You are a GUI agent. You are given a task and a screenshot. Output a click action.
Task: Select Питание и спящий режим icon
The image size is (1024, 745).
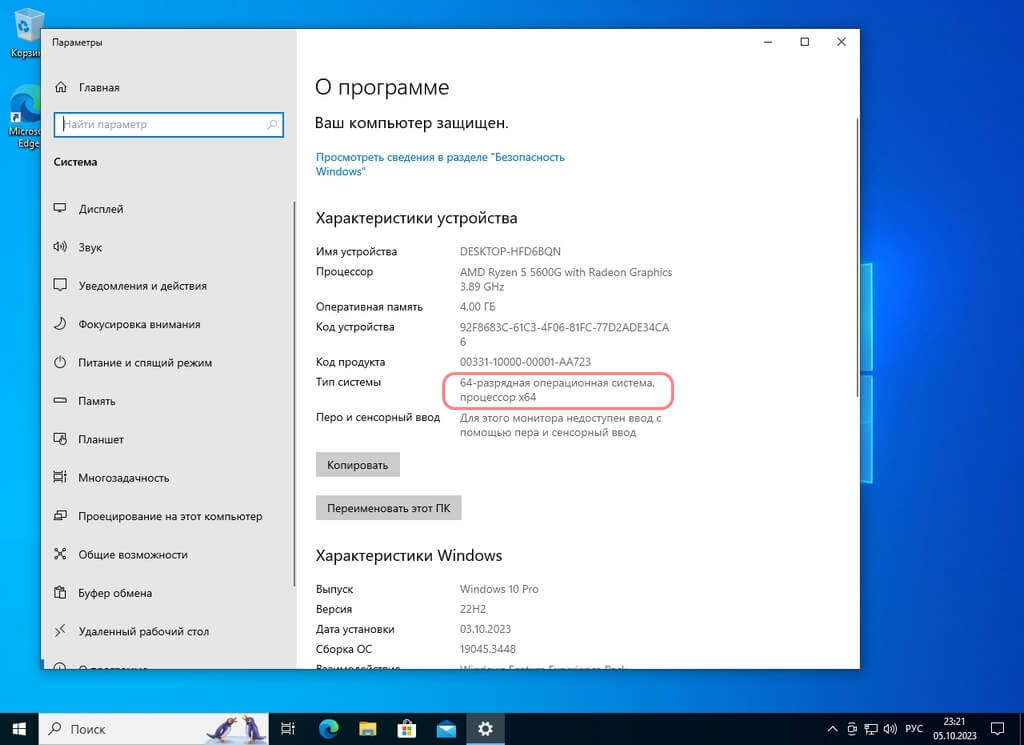(x=60, y=363)
